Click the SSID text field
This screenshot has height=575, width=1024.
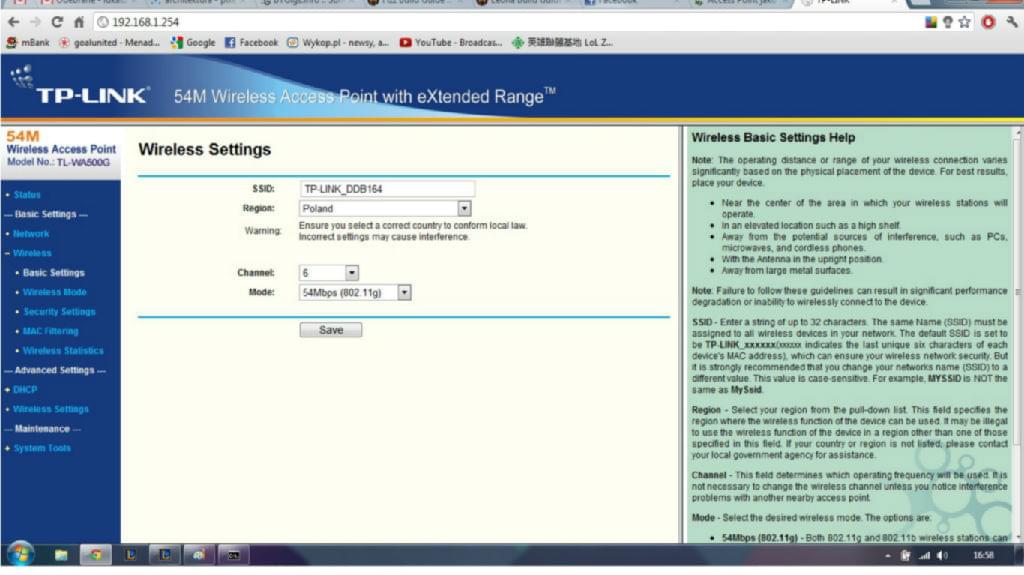pos(387,189)
